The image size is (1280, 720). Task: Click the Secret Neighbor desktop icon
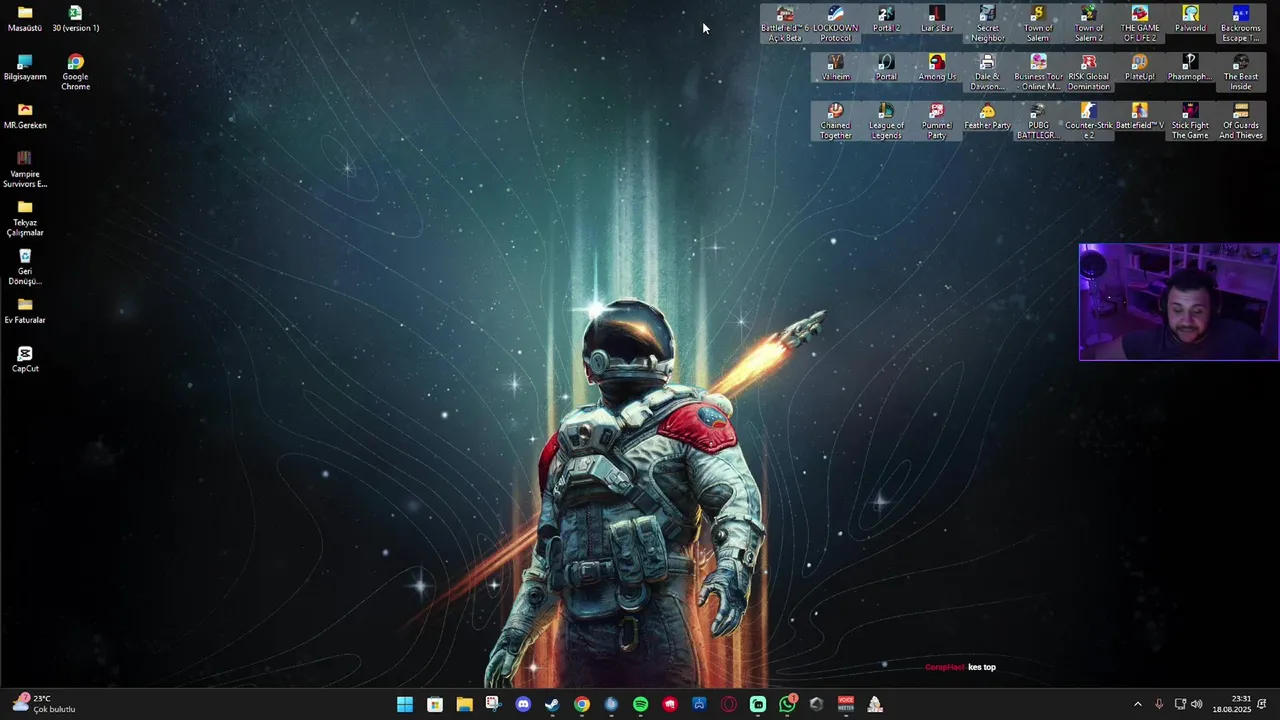point(987,24)
